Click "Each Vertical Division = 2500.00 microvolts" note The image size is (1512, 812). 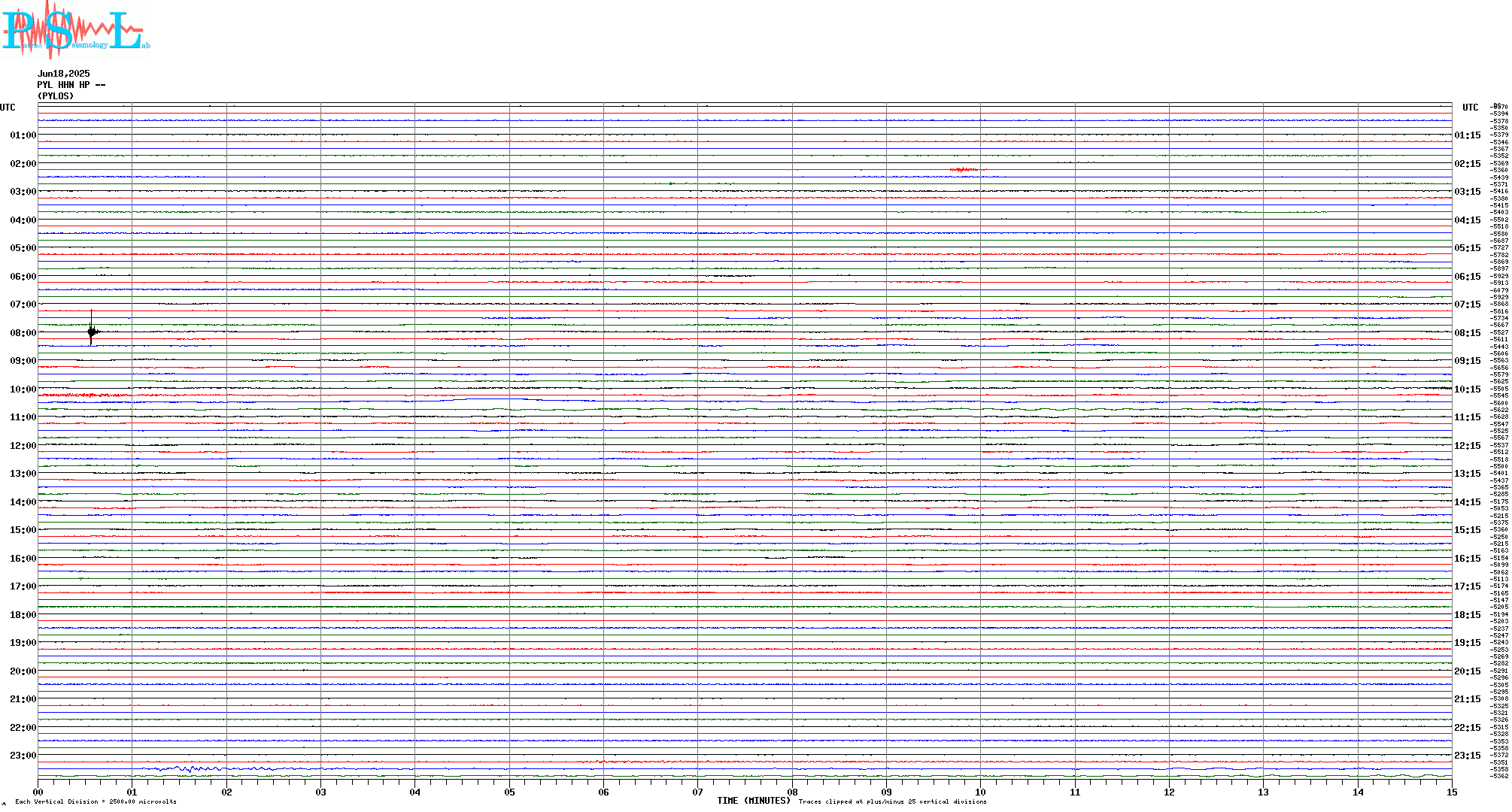[x=96, y=801]
